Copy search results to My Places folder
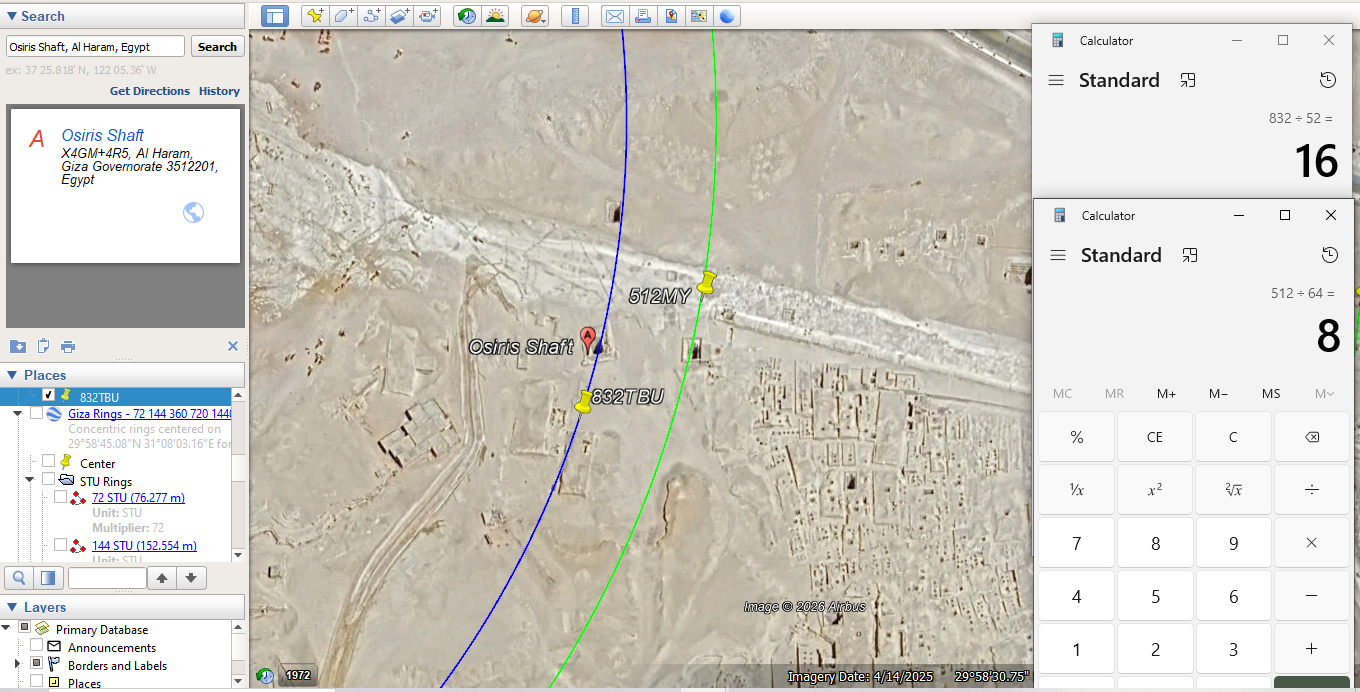 (x=18, y=347)
